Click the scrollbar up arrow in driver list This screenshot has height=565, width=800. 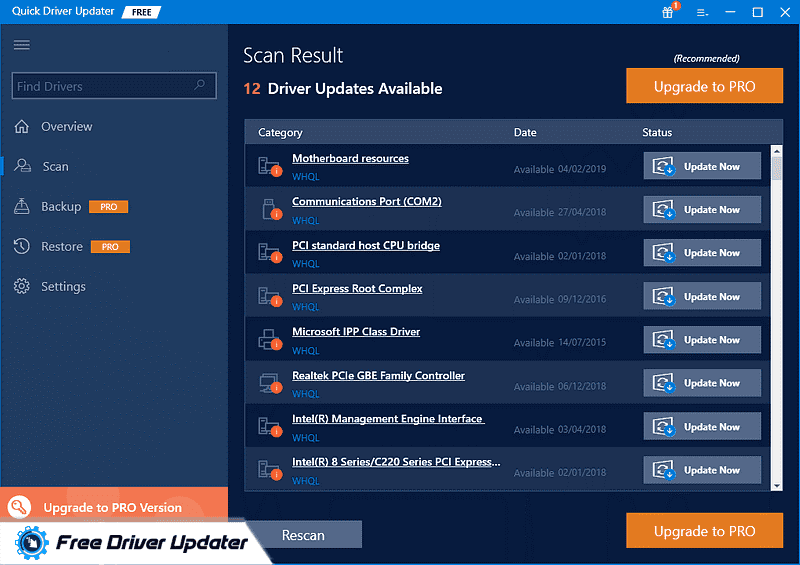pyautogui.click(x=777, y=151)
